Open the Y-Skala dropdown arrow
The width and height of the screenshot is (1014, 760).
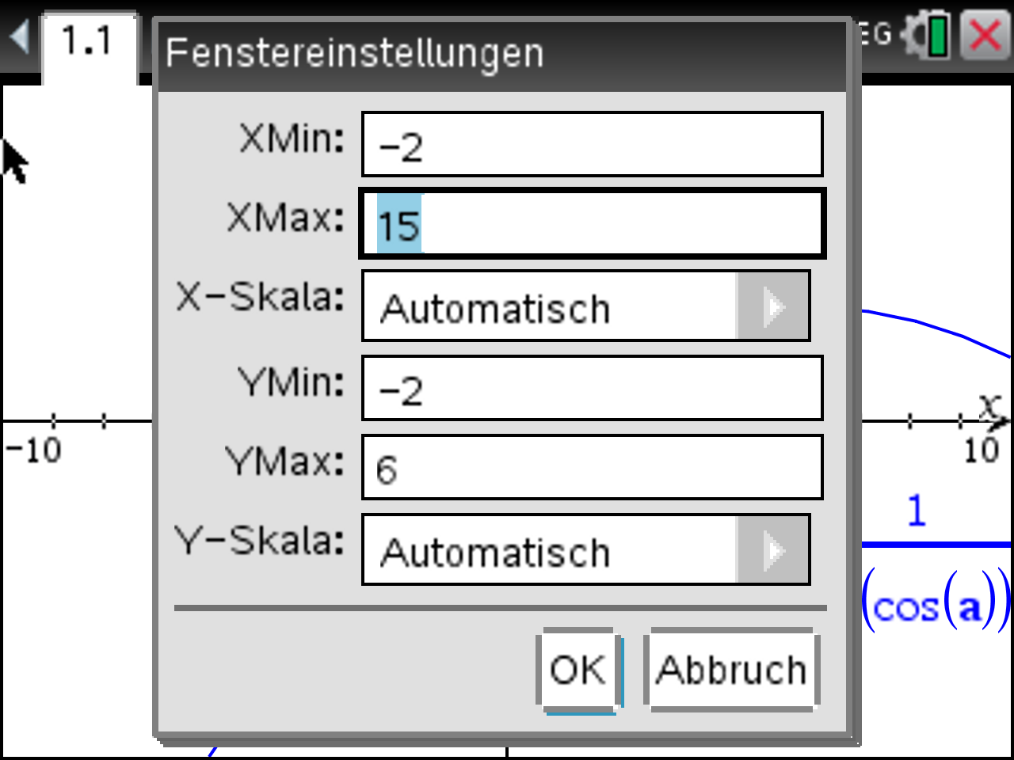click(x=773, y=550)
